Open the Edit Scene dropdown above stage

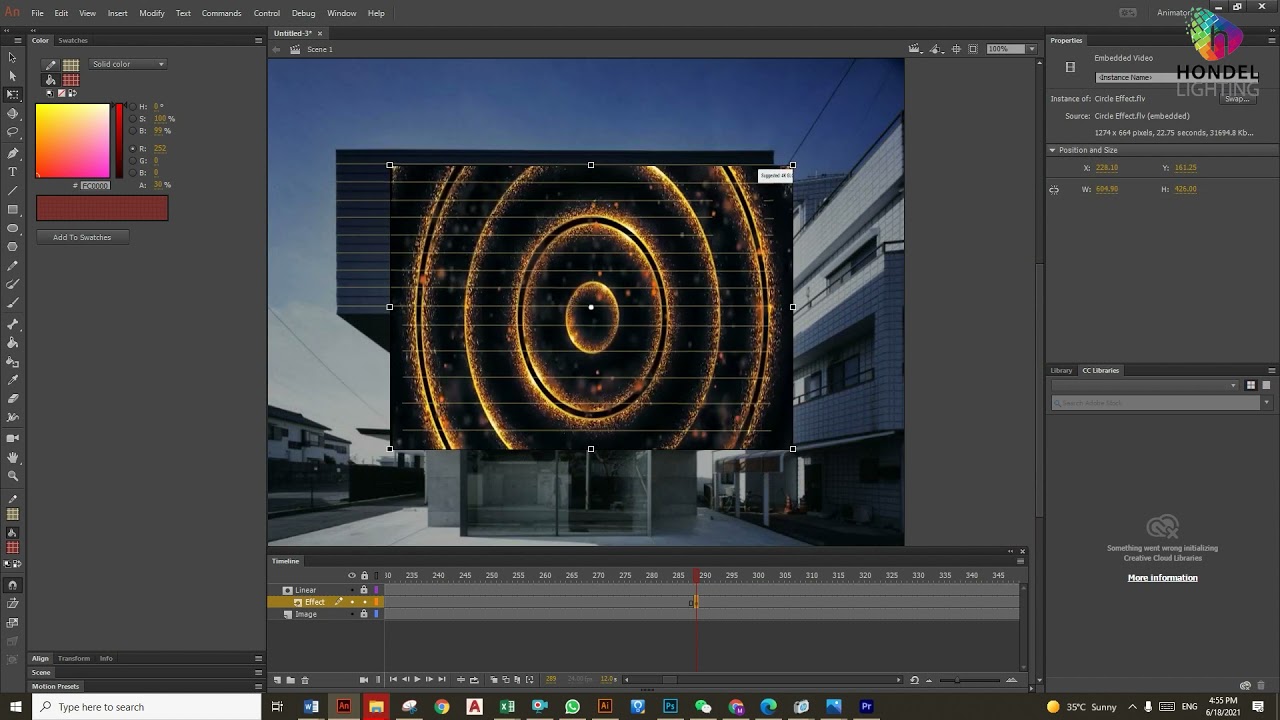click(917, 49)
